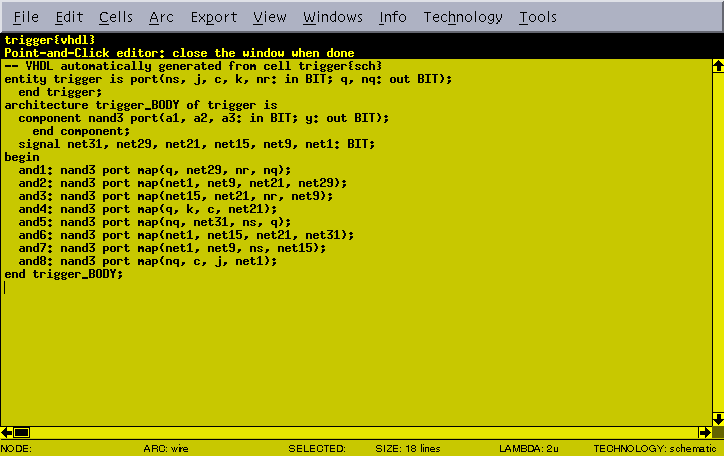The width and height of the screenshot is (724, 456).
Task: Select the Export menu
Action: pos(213,17)
